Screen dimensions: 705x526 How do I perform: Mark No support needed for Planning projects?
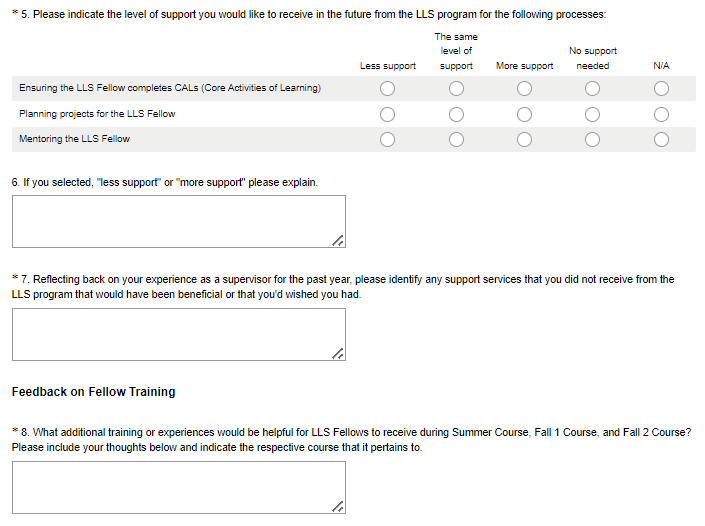pyautogui.click(x=592, y=114)
